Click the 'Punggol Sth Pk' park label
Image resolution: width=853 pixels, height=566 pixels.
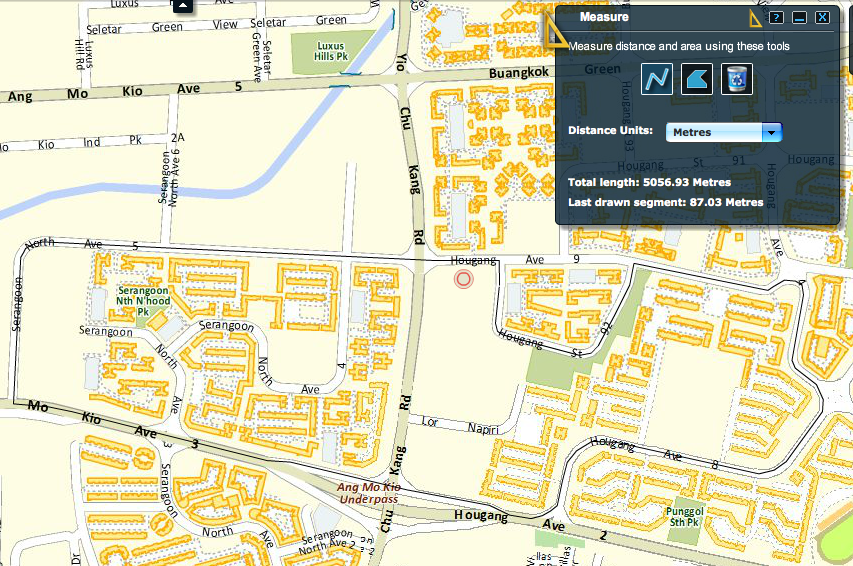[x=684, y=516]
